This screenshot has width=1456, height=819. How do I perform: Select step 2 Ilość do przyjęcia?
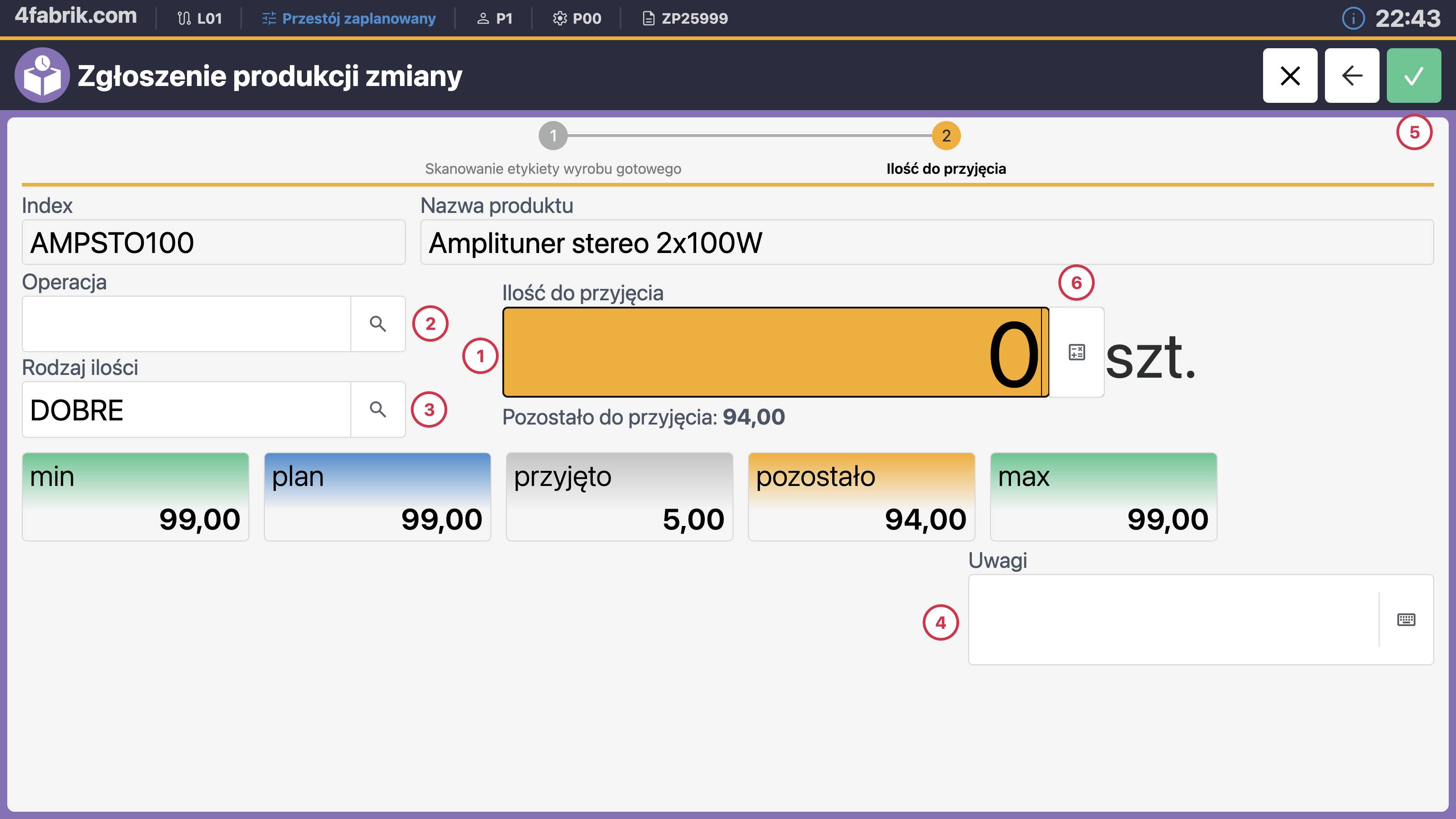point(945,136)
